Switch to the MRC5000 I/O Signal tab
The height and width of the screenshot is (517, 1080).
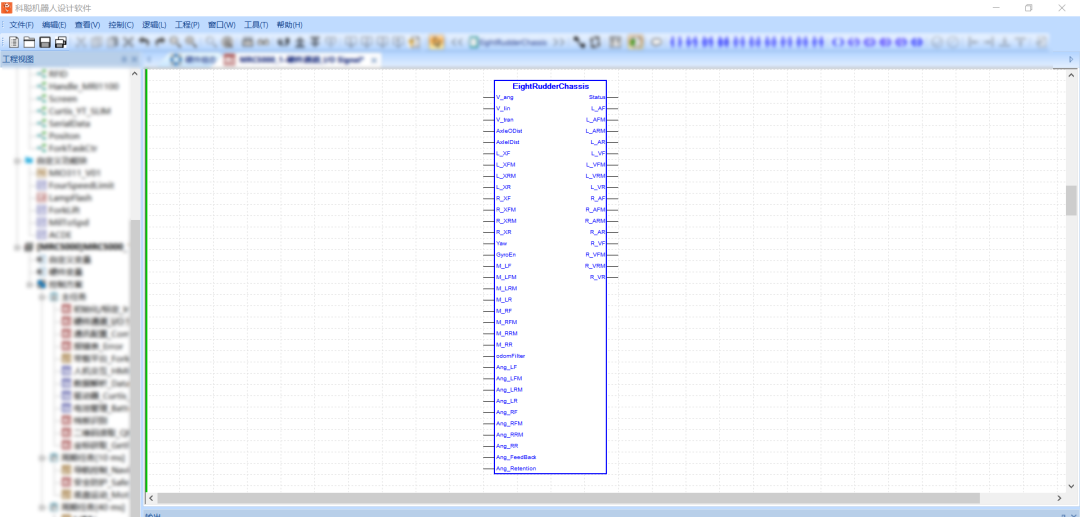[x=298, y=60]
